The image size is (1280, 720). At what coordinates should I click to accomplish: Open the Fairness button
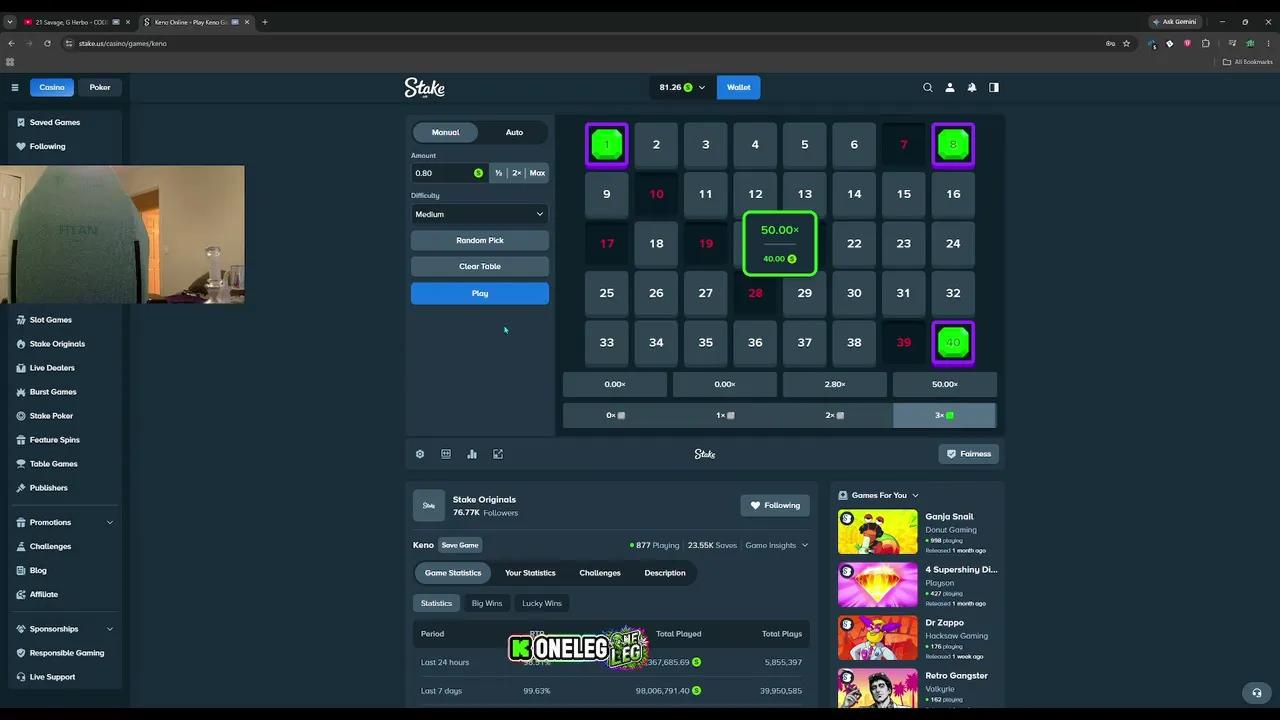(969, 454)
